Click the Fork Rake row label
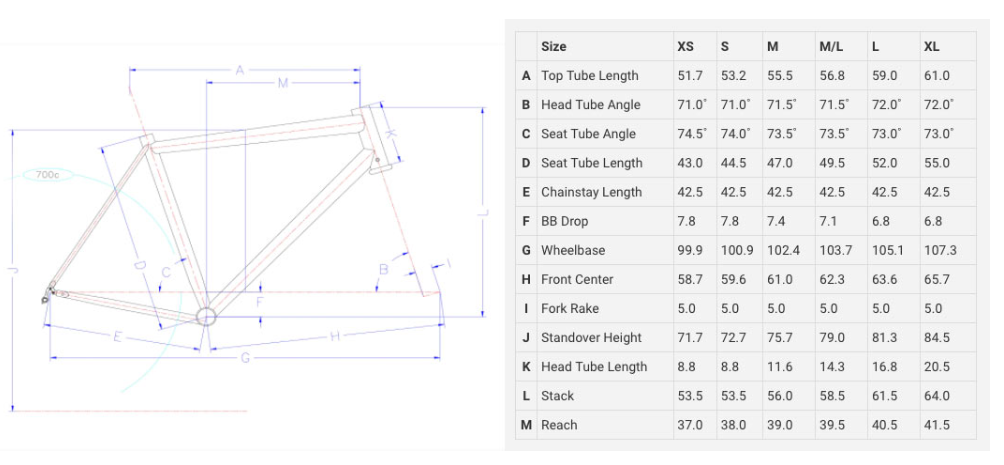This screenshot has width=1004, height=465. coord(570,309)
